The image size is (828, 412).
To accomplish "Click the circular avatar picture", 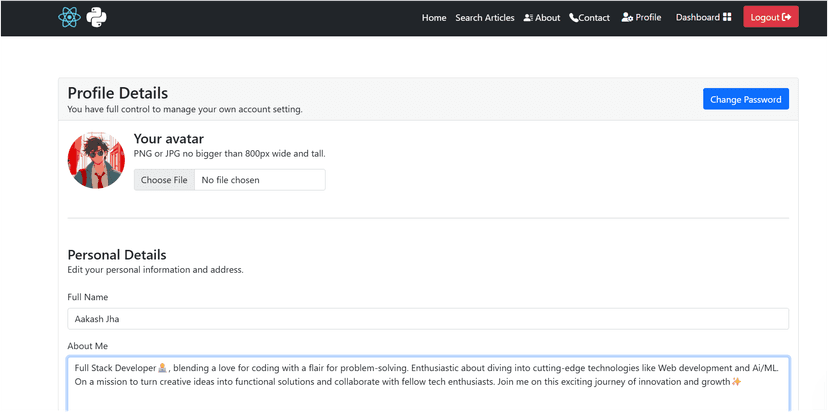I will [96, 160].
